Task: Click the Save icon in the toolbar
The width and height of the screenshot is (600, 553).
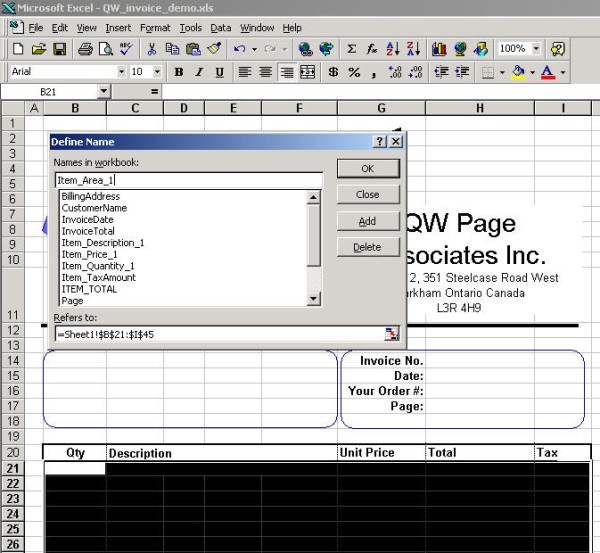Action: 59,48
